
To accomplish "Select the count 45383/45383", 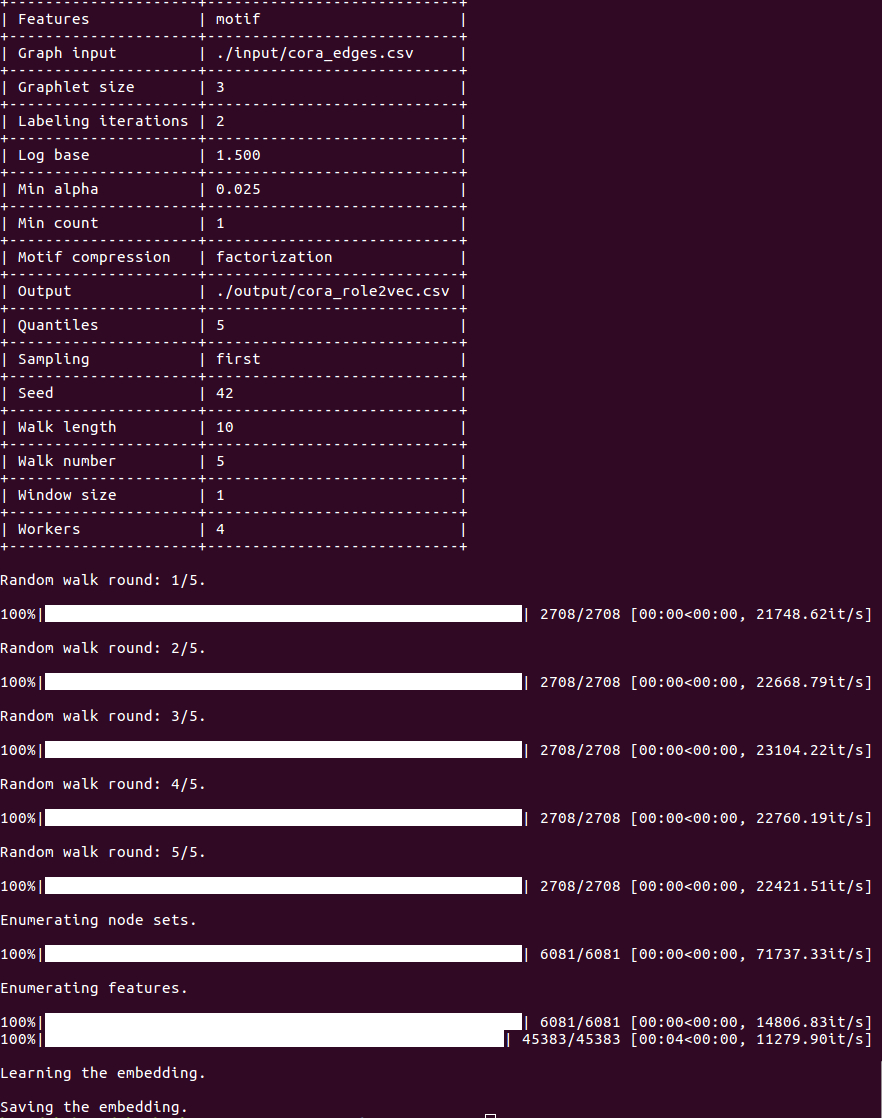I will pyautogui.click(x=571, y=1040).
